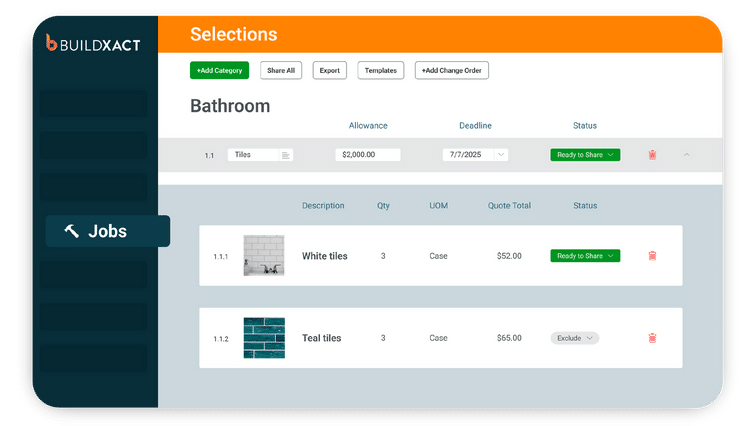
Task: Click the Export button
Action: pyautogui.click(x=329, y=71)
